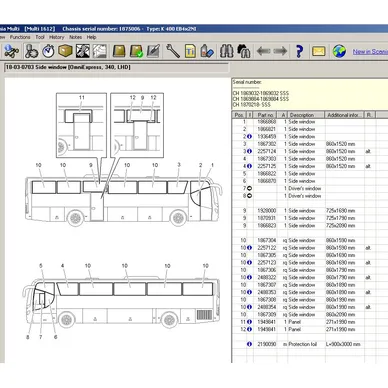Click the binoculars with cloud icon
The image size is (388, 388).
click(244, 51)
